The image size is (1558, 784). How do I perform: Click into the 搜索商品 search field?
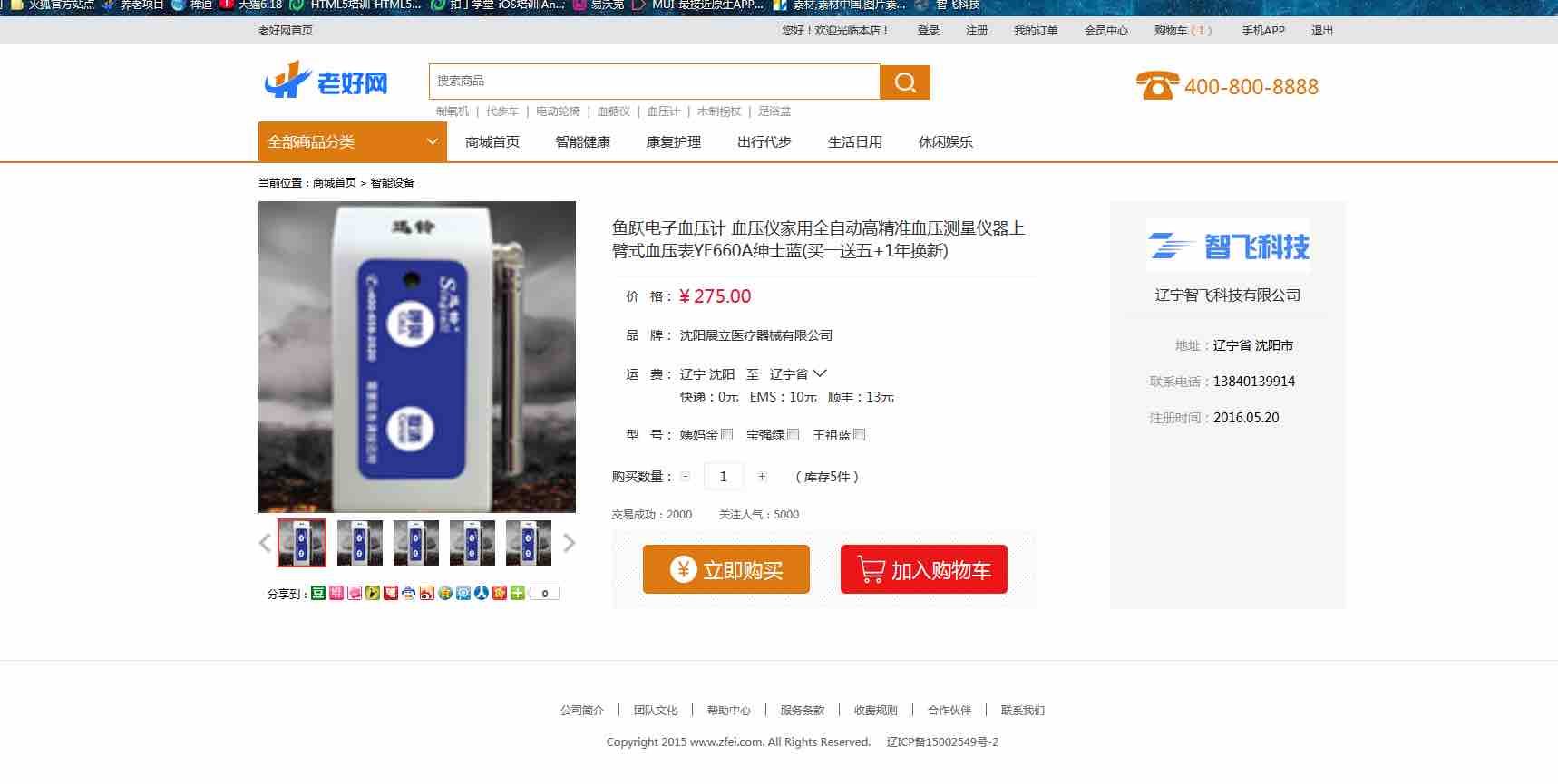653,82
